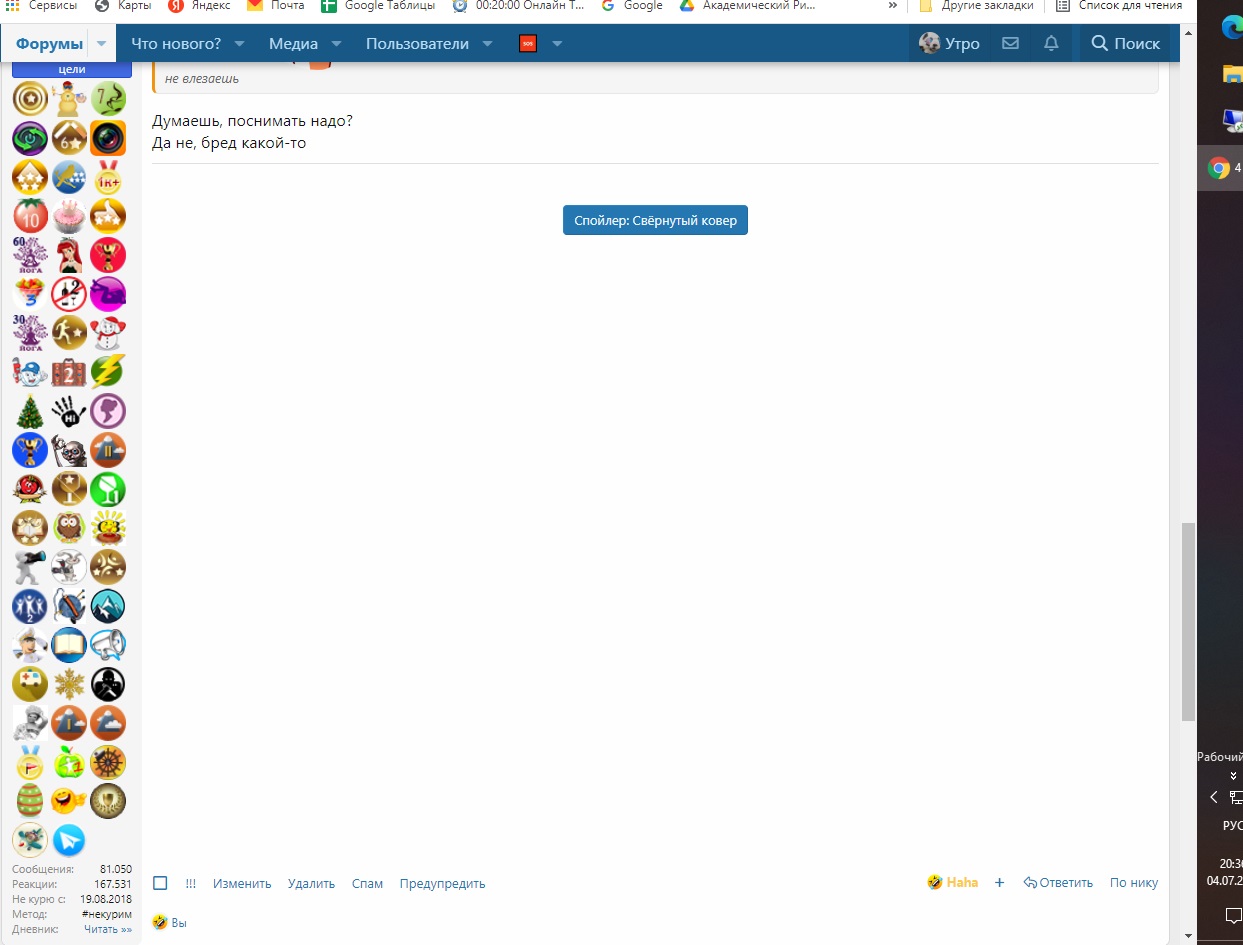
Task: Open dropdown arrow beside red SOS icon
Action: (557, 44)
